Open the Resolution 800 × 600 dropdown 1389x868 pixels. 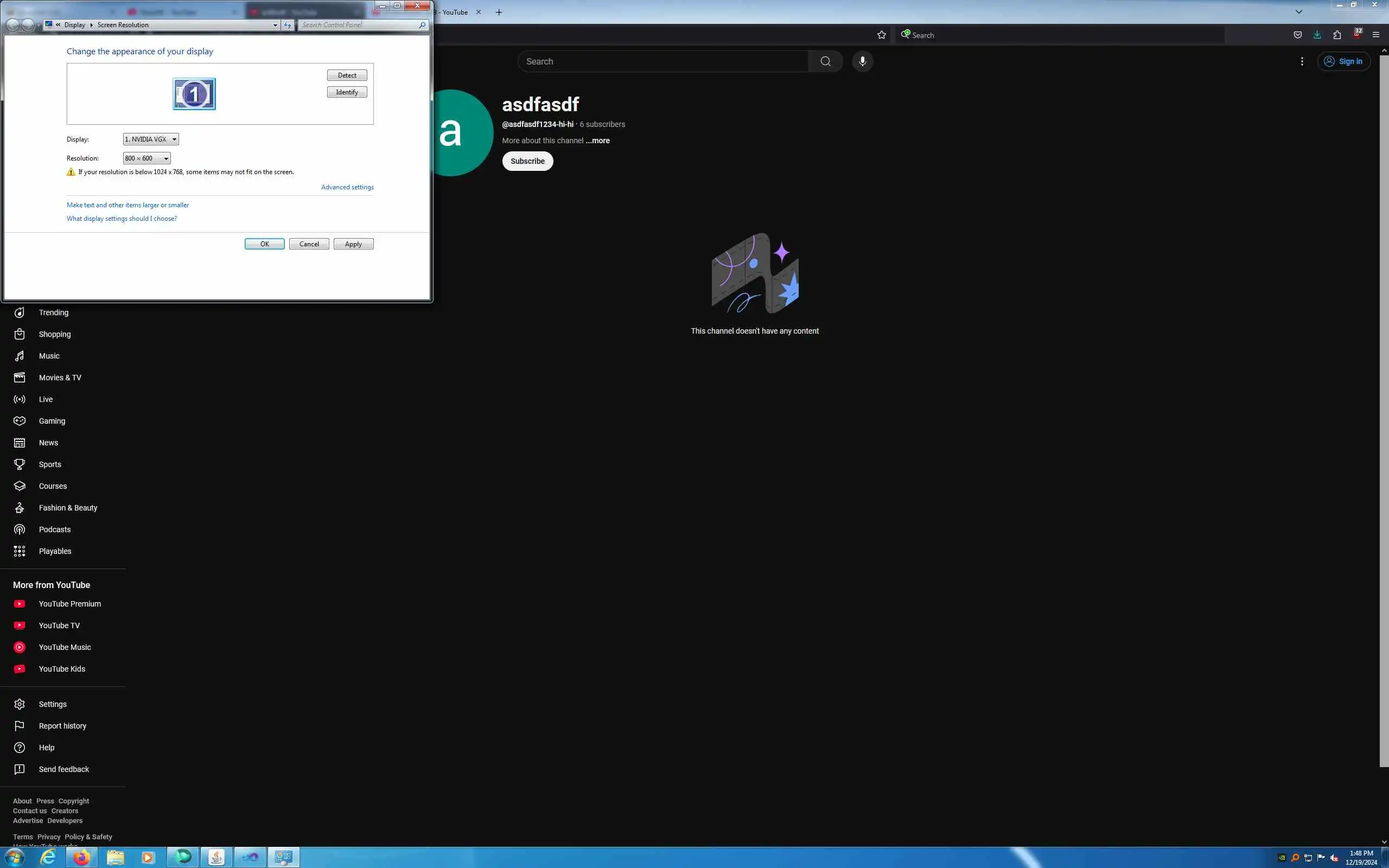[147, 158]
